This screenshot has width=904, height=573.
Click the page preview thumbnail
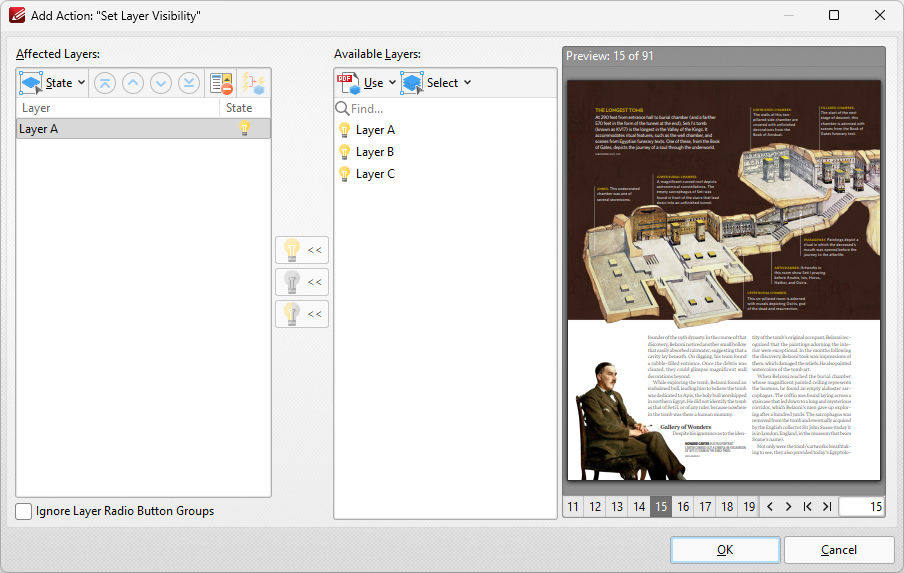click(x=724, y=280)
